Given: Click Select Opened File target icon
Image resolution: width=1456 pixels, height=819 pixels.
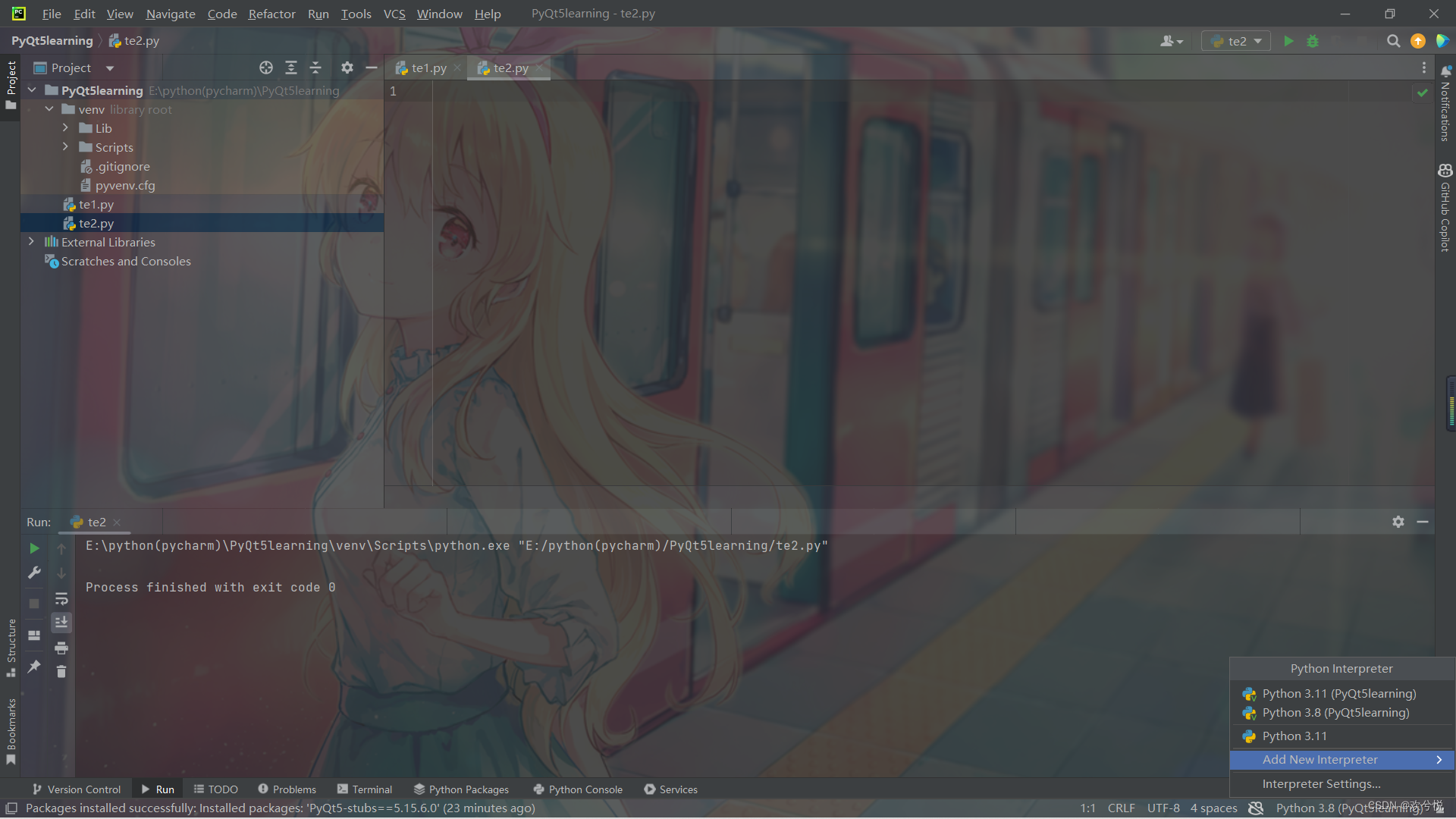Looking at the screenshot, I should [x=265, y=67].
